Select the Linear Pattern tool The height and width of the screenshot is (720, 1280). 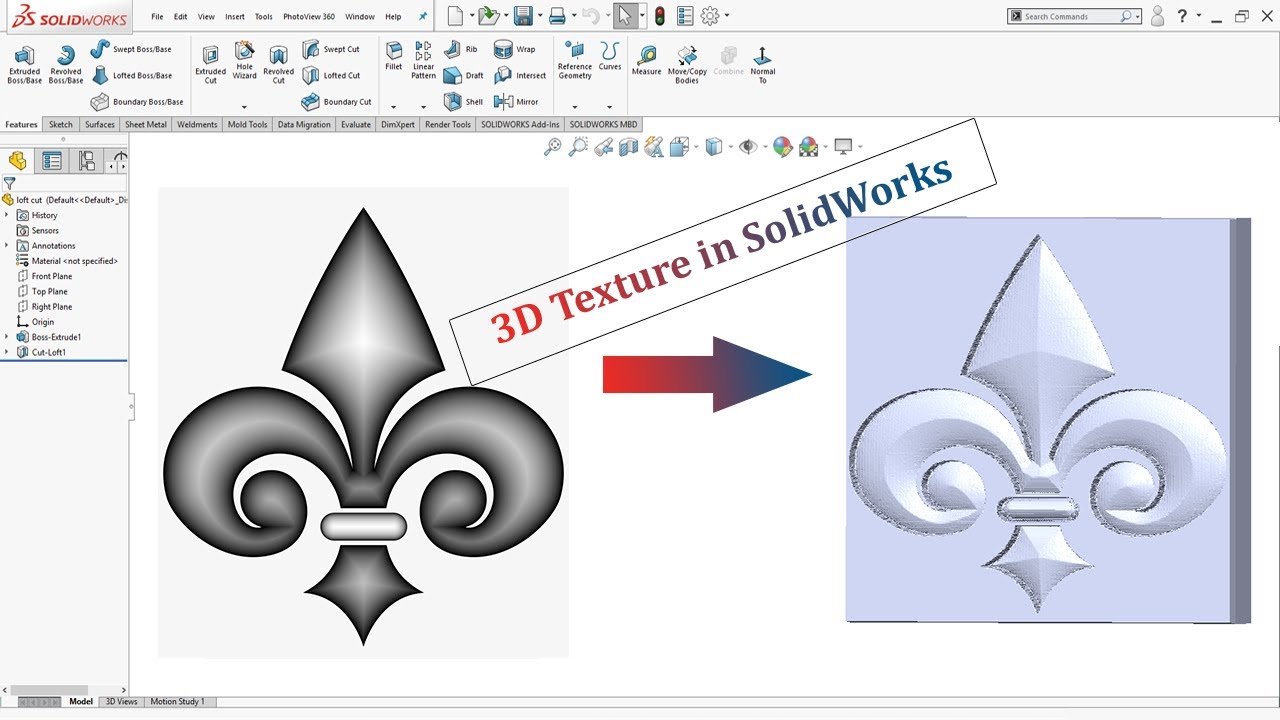click(423, 61)
